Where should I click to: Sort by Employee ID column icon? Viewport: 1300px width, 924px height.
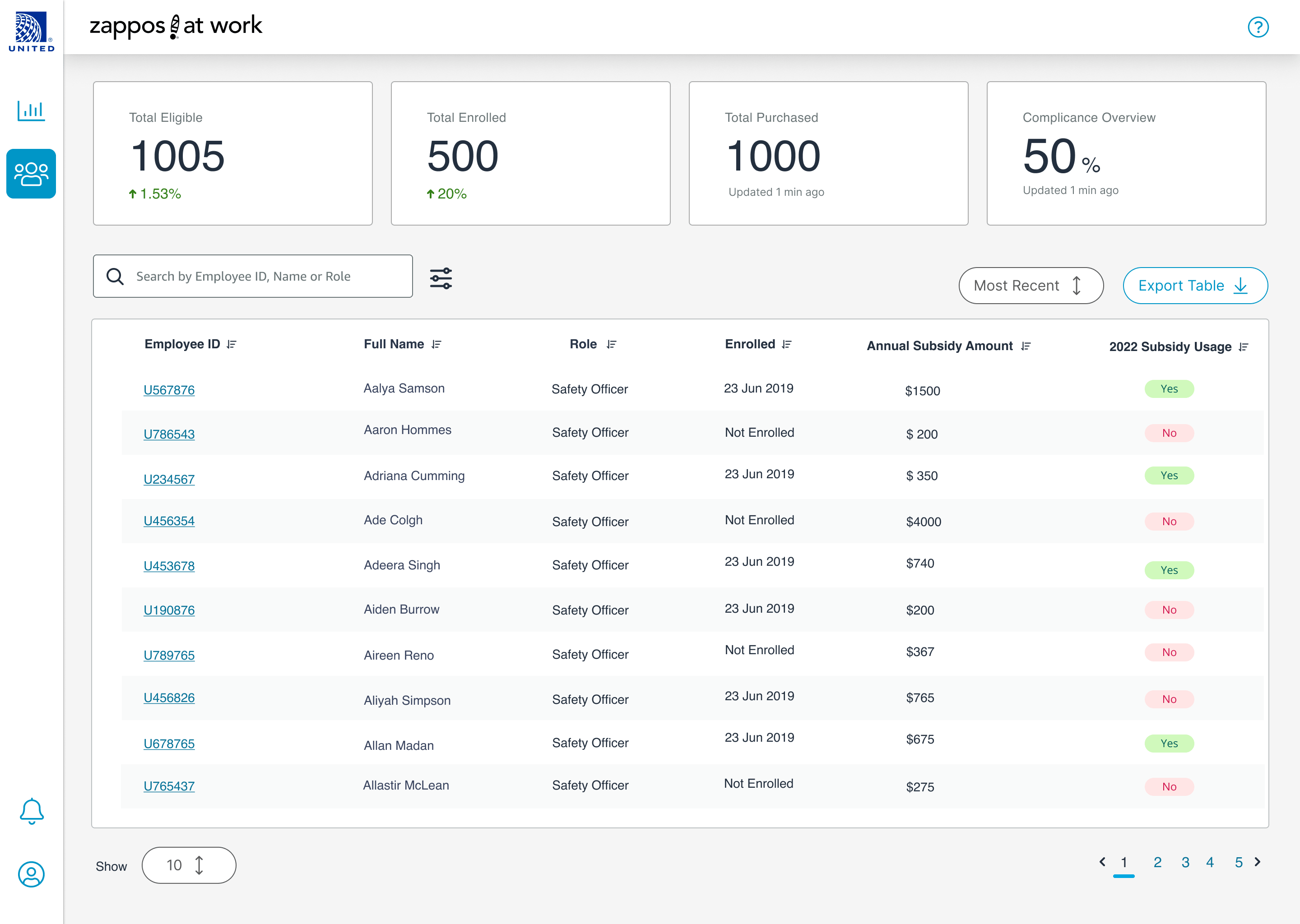(x=231, y=344)
